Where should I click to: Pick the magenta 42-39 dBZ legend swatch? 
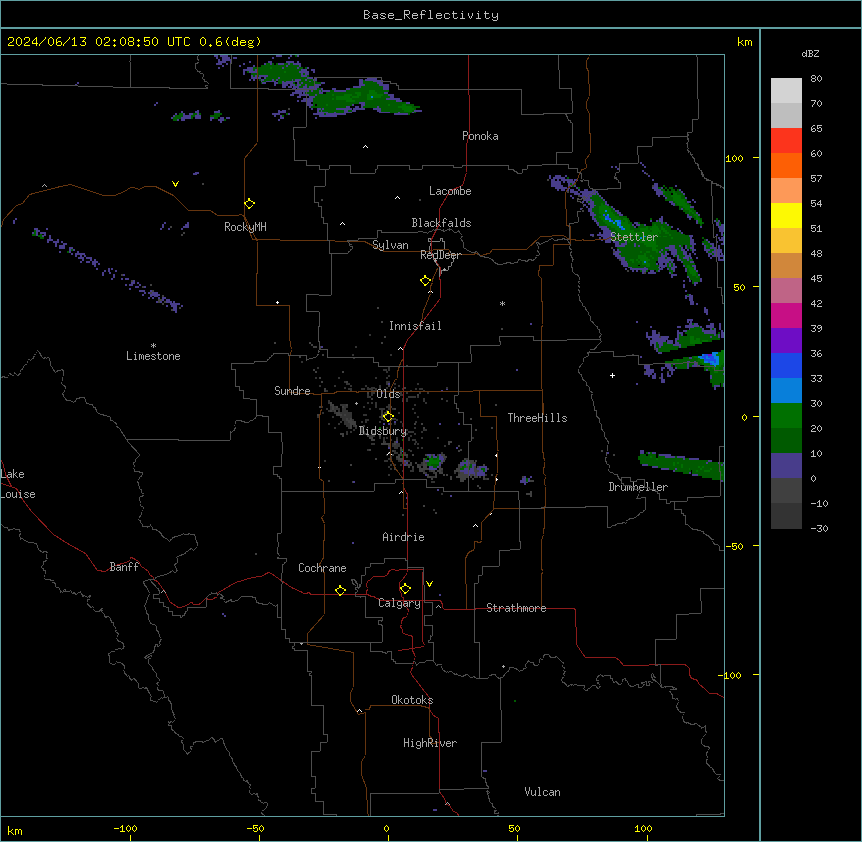786,315
